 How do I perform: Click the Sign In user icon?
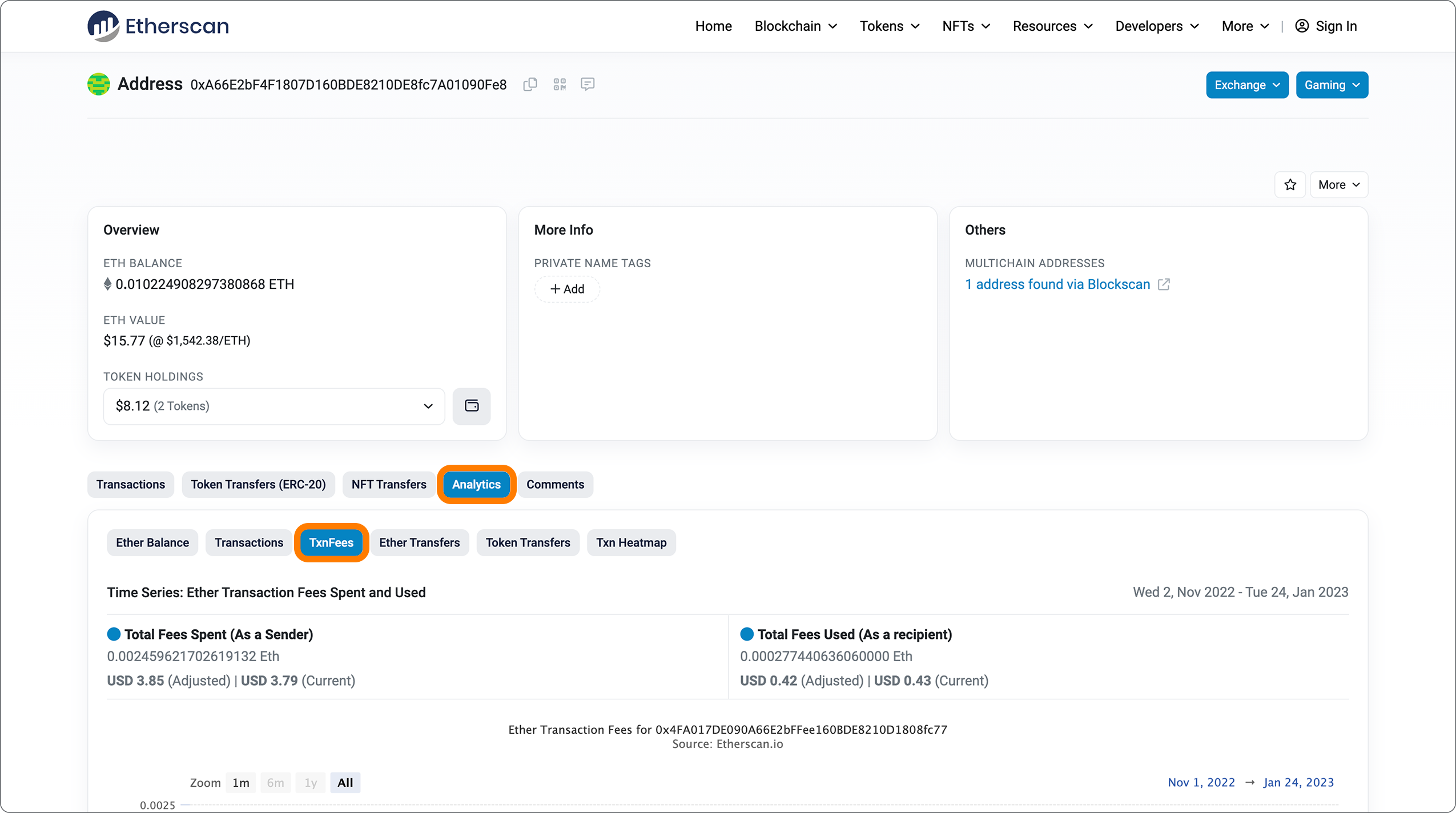click(x=1302, y=26)
